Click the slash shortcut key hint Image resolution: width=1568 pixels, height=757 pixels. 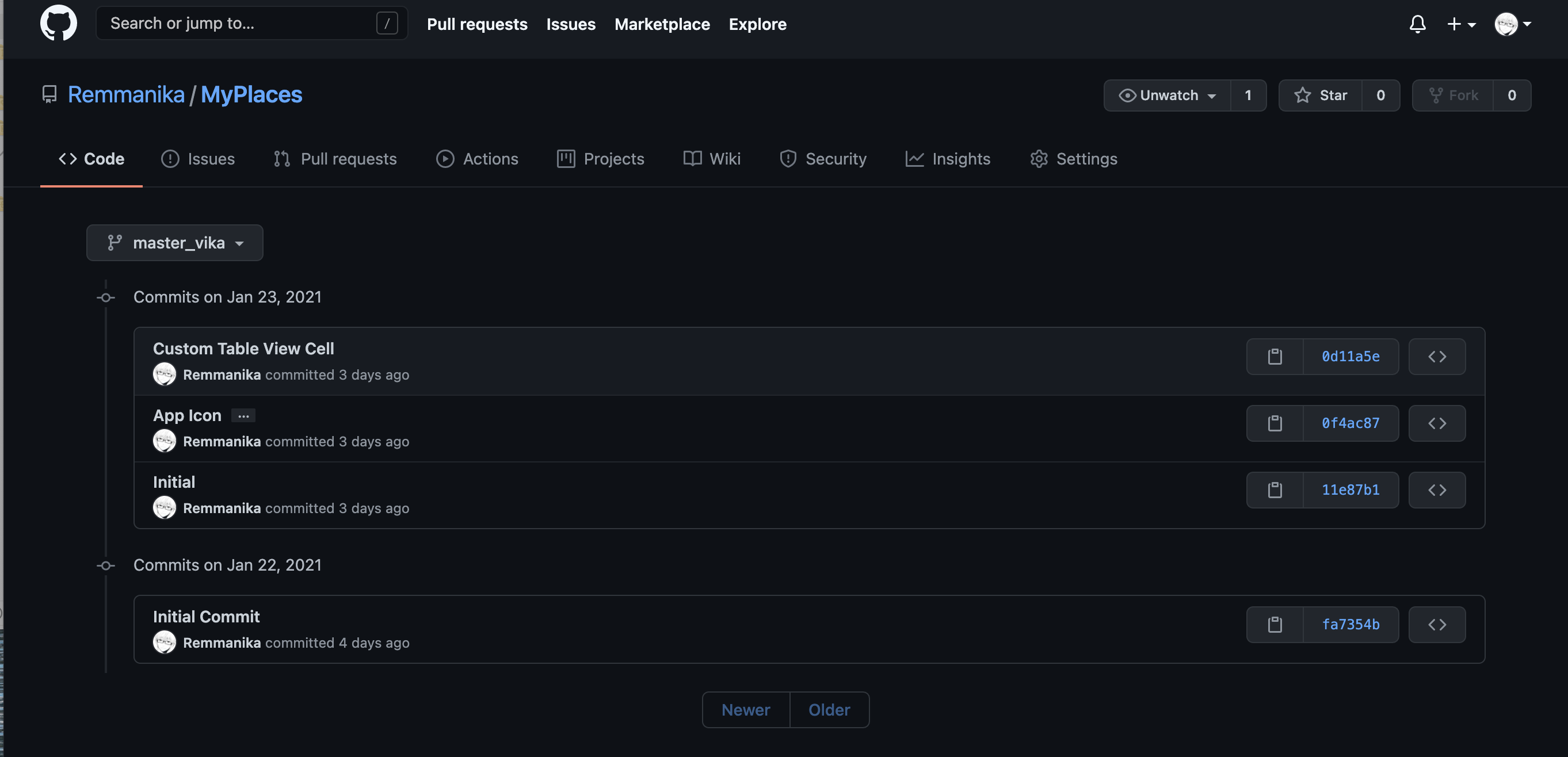click(387, 23)
